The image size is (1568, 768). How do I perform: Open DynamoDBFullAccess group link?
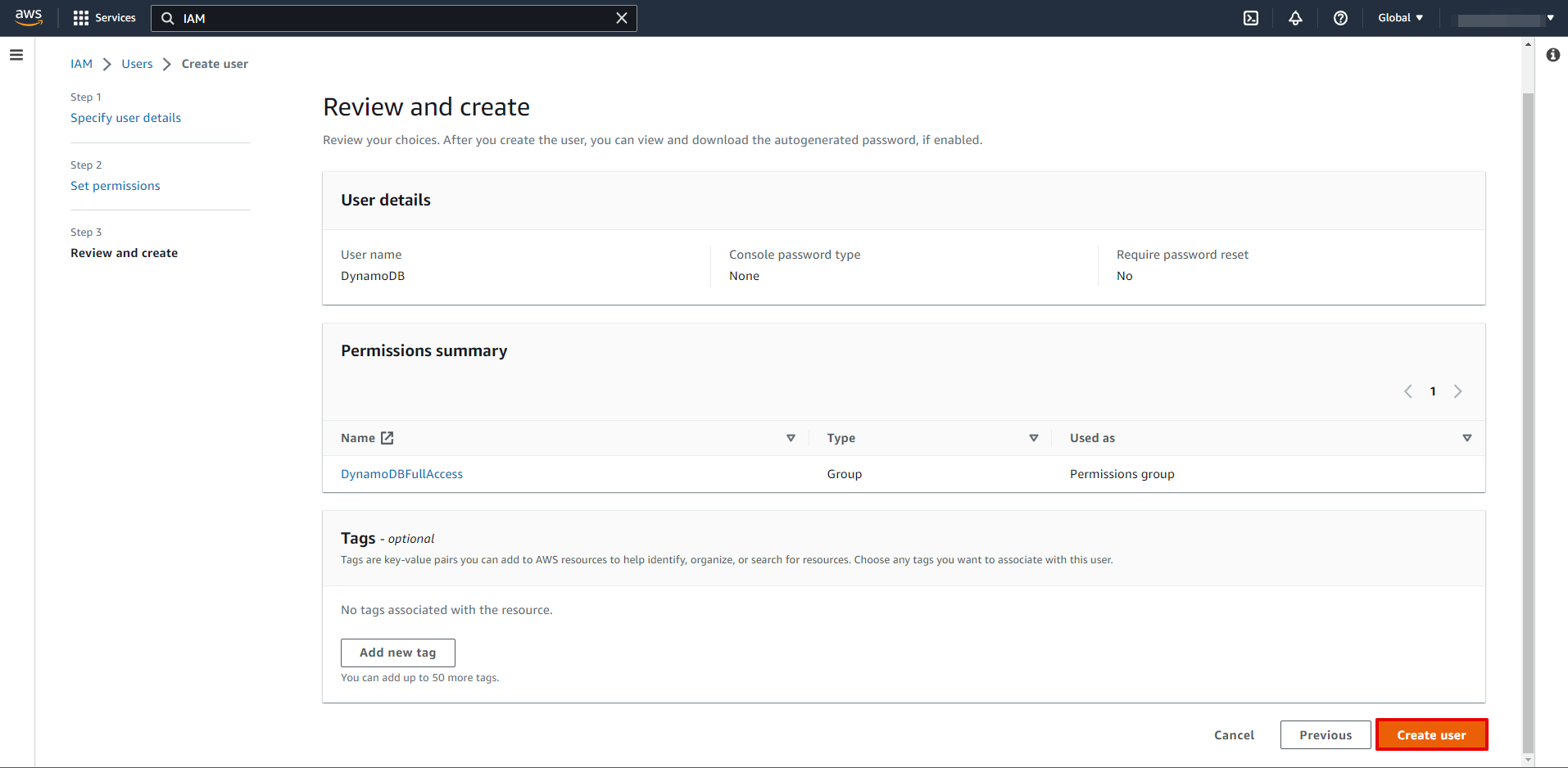[401, 474]
